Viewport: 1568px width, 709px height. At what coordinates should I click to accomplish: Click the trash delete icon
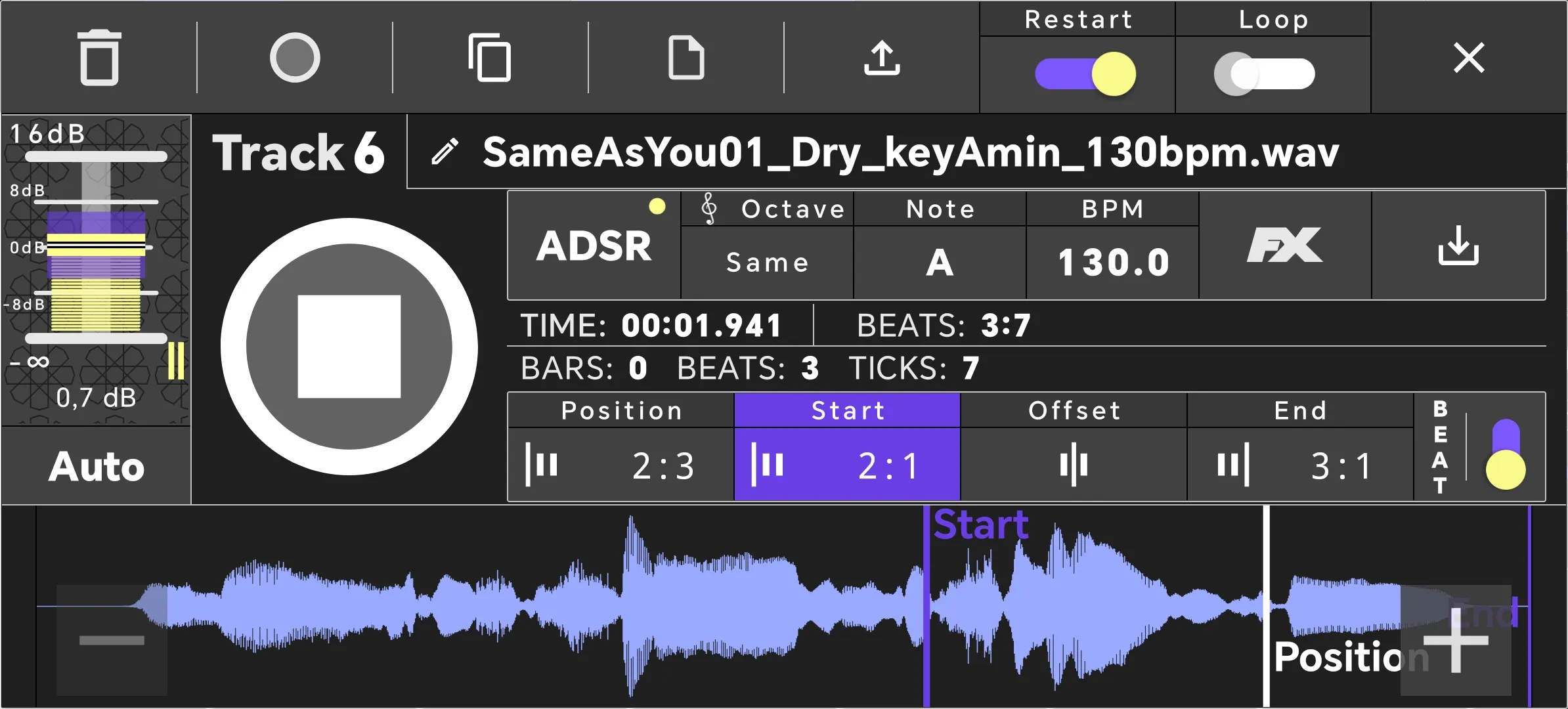pyautogui.click(x=99, y=58)
